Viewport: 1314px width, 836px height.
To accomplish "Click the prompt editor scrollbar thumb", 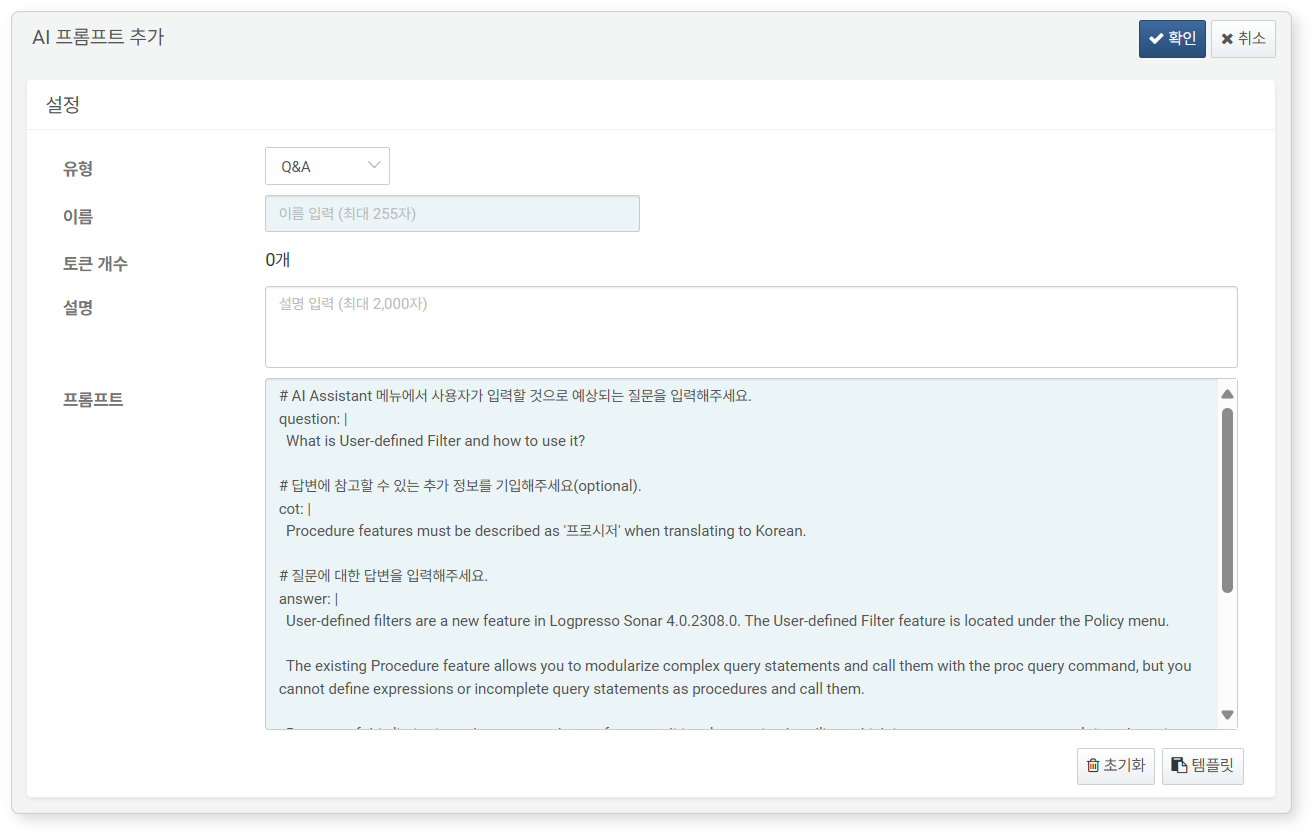I will point(1227,500).
